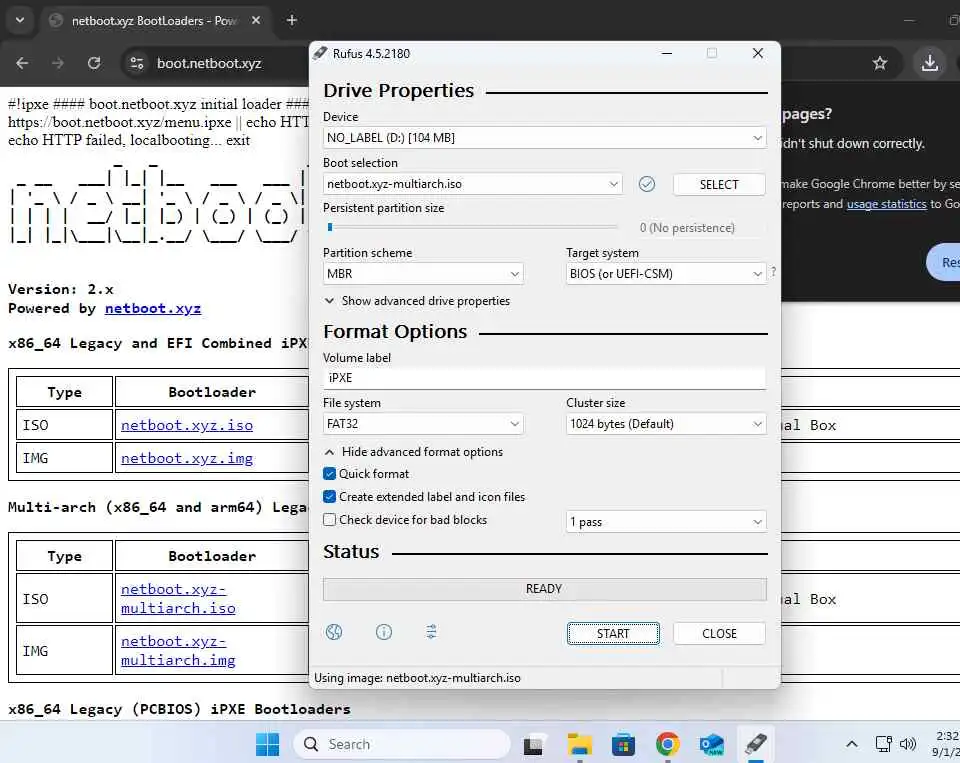Click Rufus USB icon in title bar
The width and height of the screenshot is (960, 763).
(320, 53)
